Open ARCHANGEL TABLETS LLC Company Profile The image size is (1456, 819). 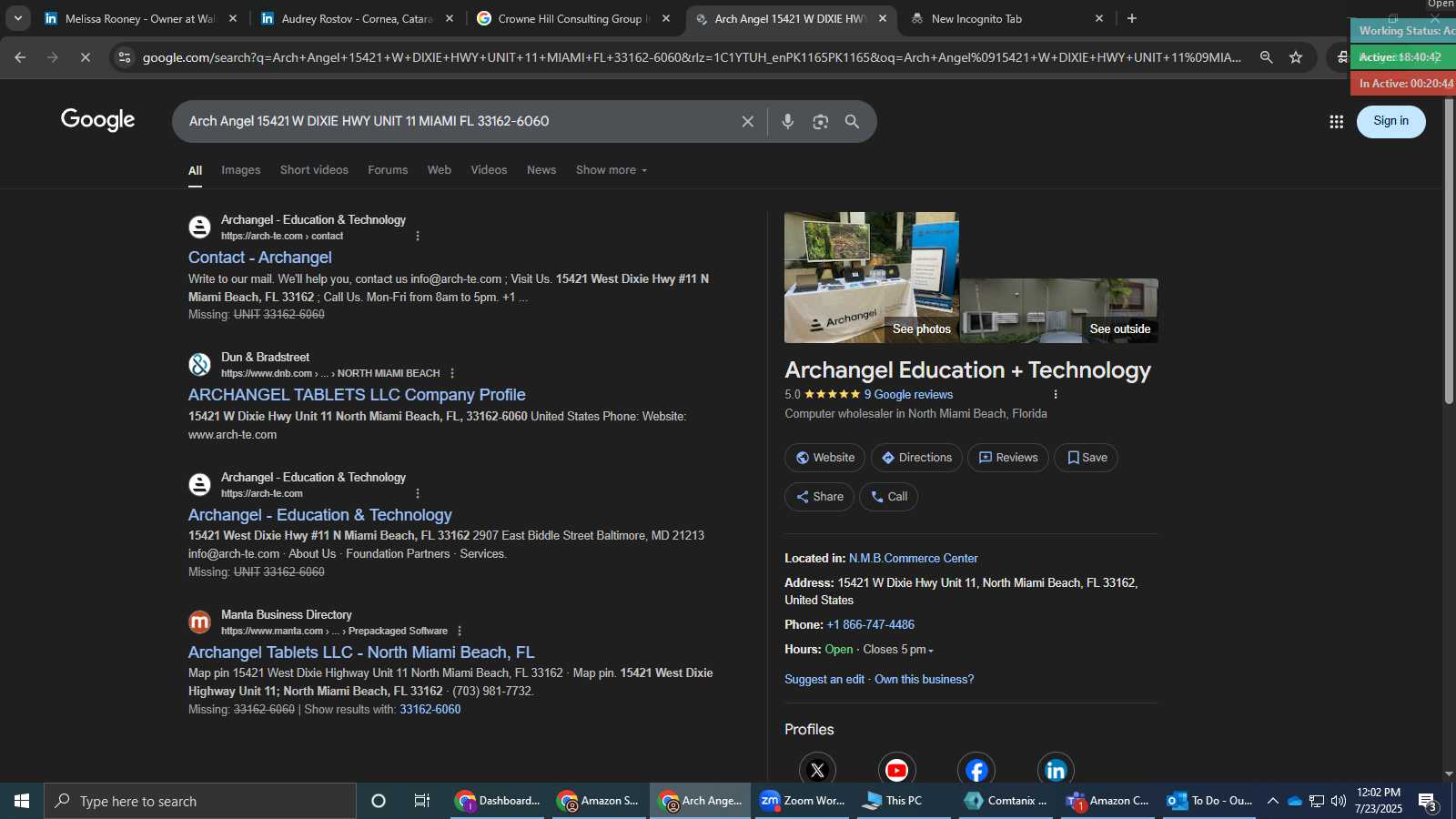(357, 395)
